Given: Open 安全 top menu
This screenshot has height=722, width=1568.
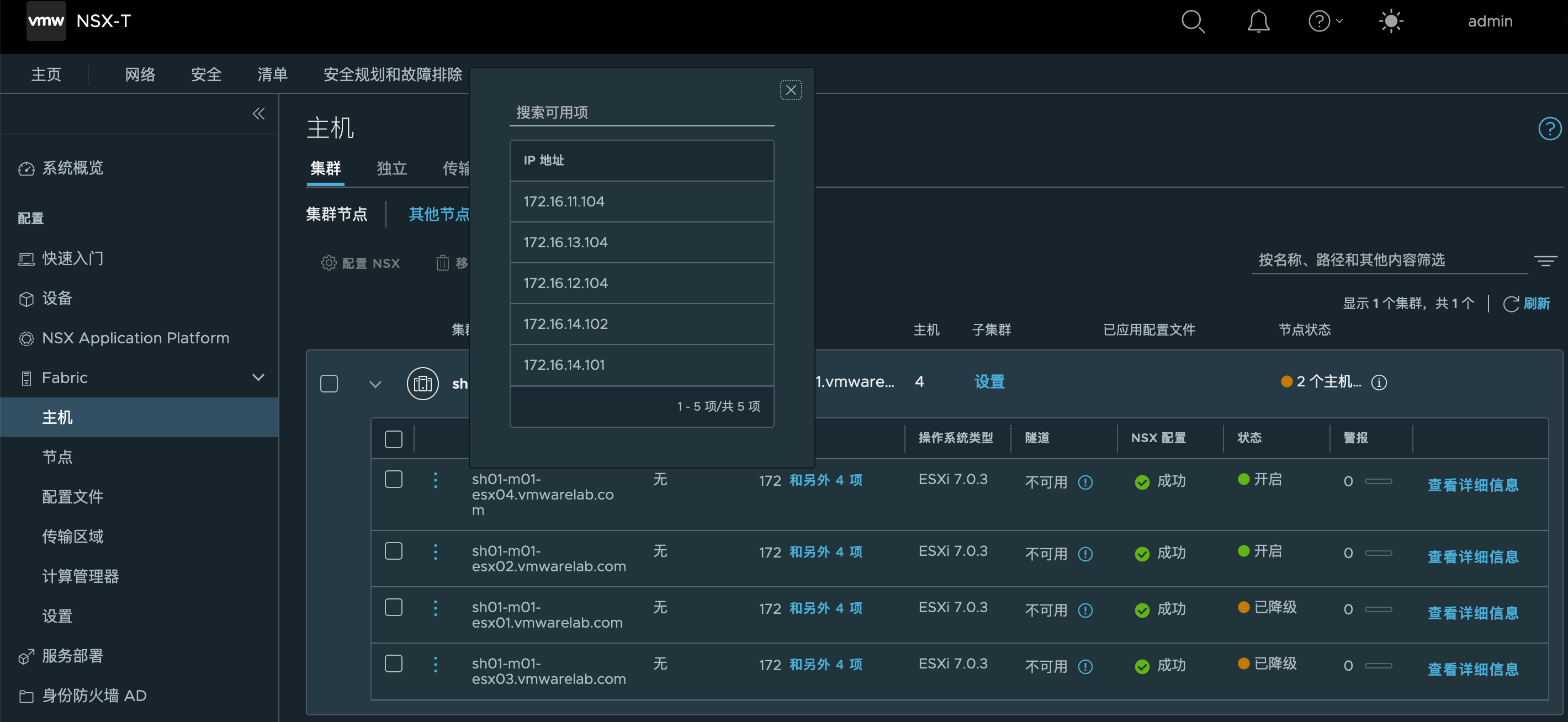Looking at the screenshot, I should click(x=206, y=75).
